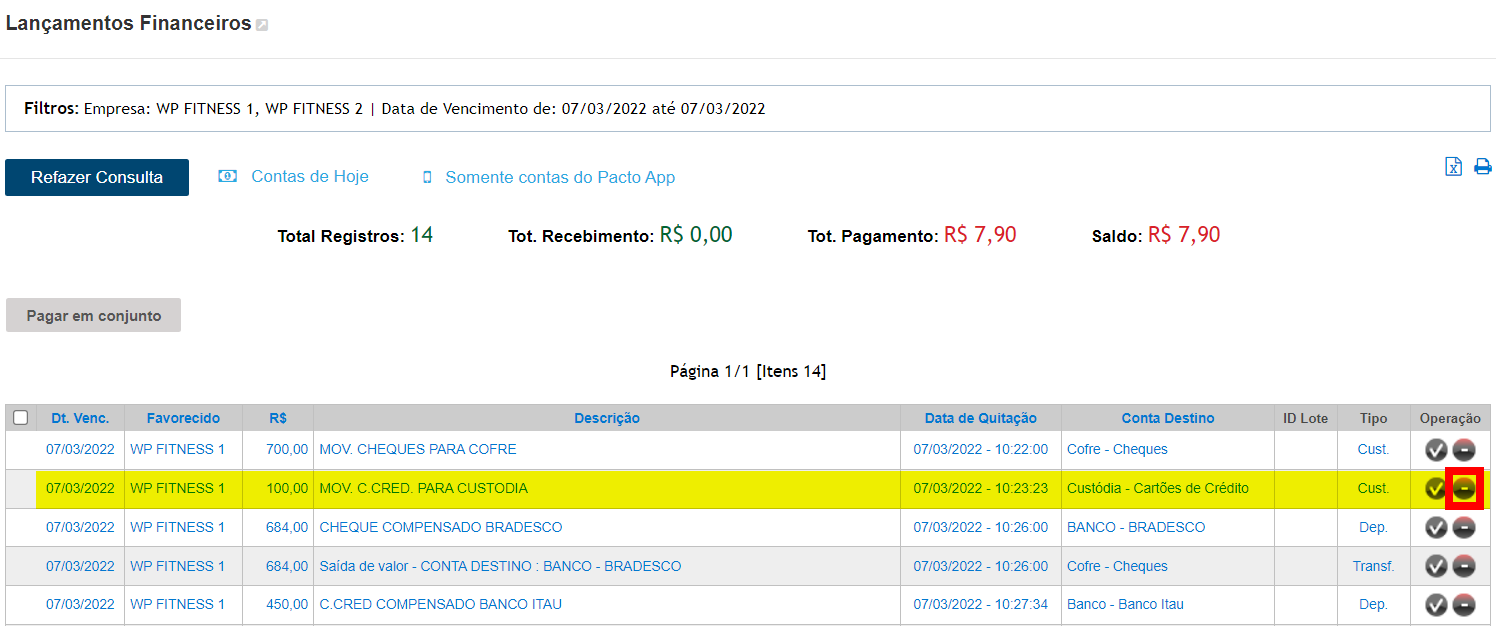Open popup icon beside Lançamentos Financeiros title
This screenshot has width=1496, height=626.
262,25
